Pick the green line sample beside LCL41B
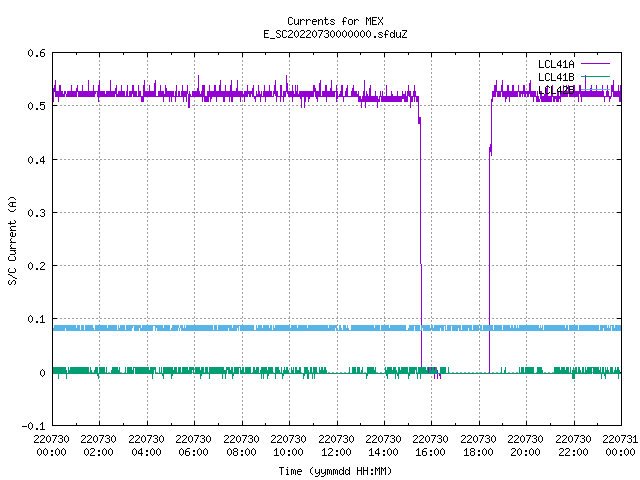The image size is (640, 480). click(595, 77)
